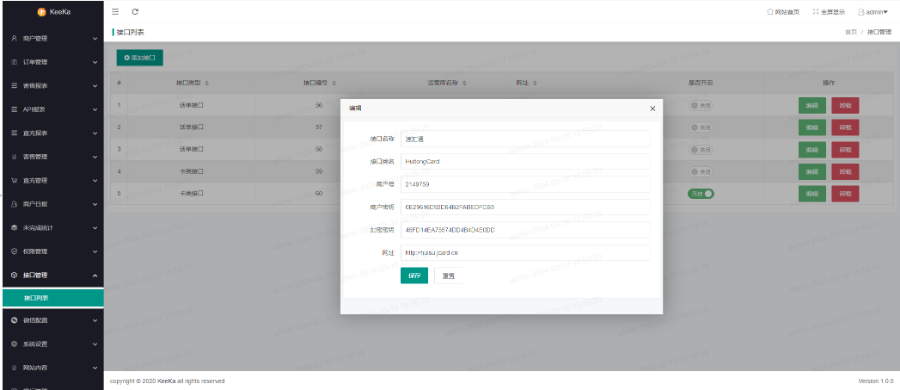Click the home icon beside 网站首页
Viewport: 900px width, 390px height.
click(770, 11)
